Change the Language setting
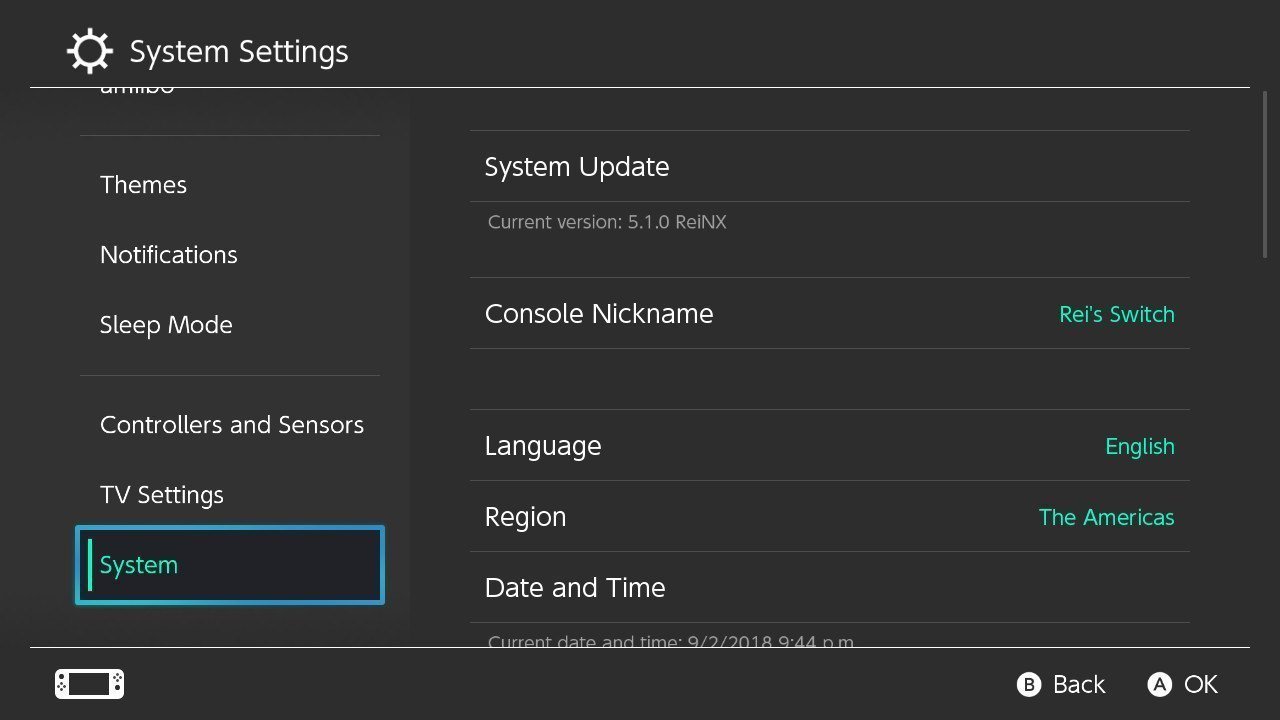 tap(830, 445)
